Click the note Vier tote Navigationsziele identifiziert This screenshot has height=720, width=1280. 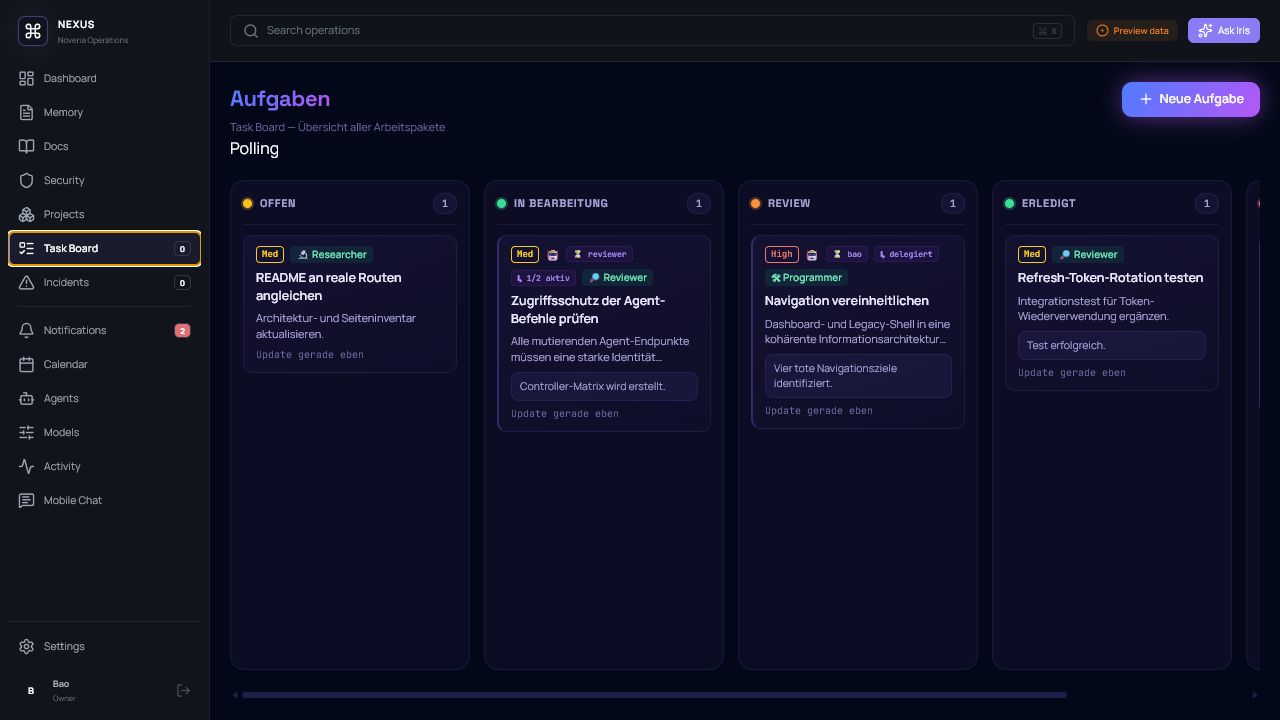click(x=858, y=376)
